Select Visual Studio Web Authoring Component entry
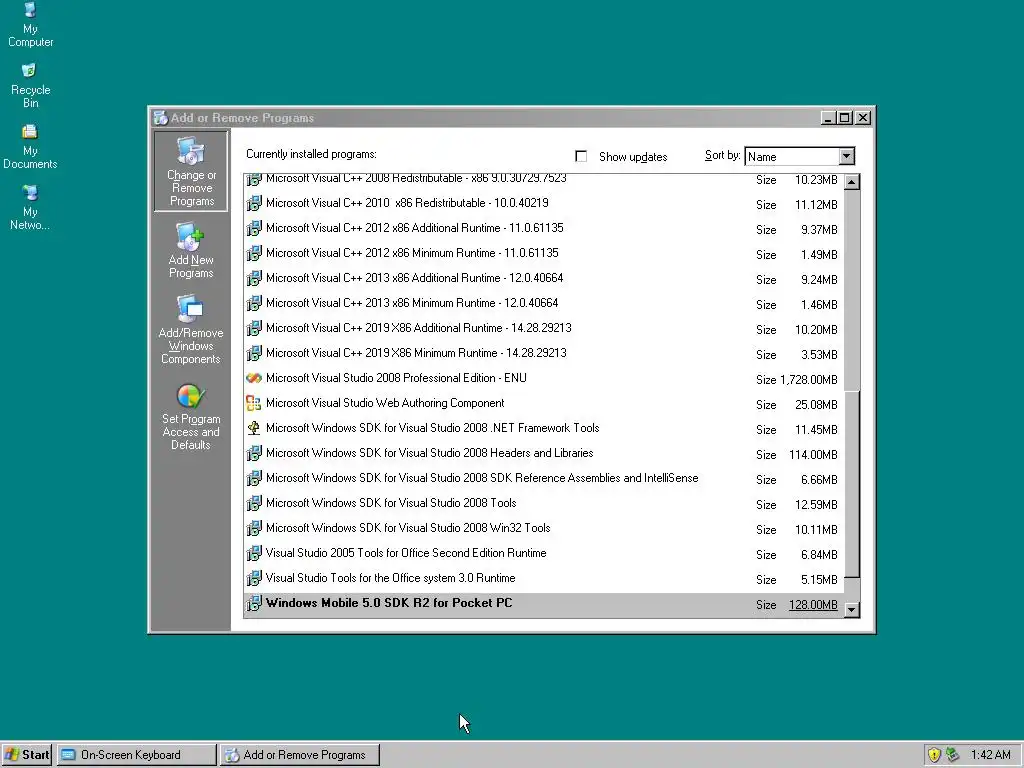The image size is (1024, 768). click(x=543, y=404)
